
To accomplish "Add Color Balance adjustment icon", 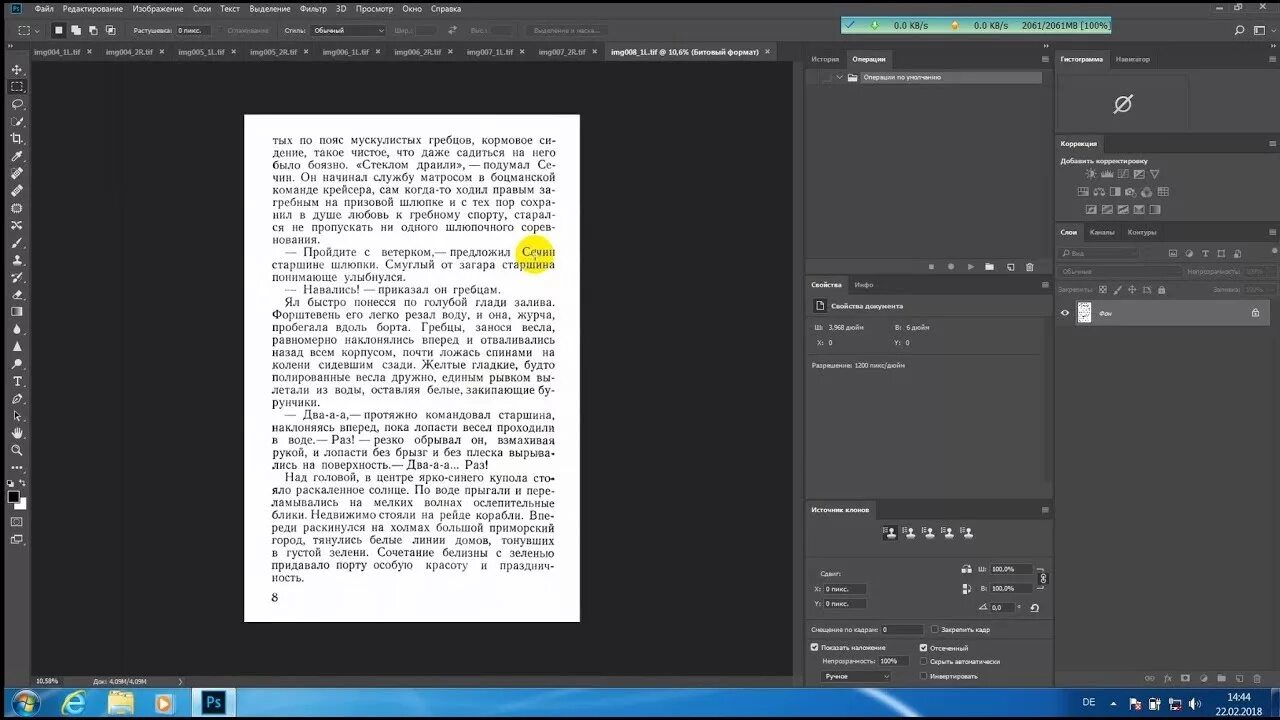I will point(1100,192).
